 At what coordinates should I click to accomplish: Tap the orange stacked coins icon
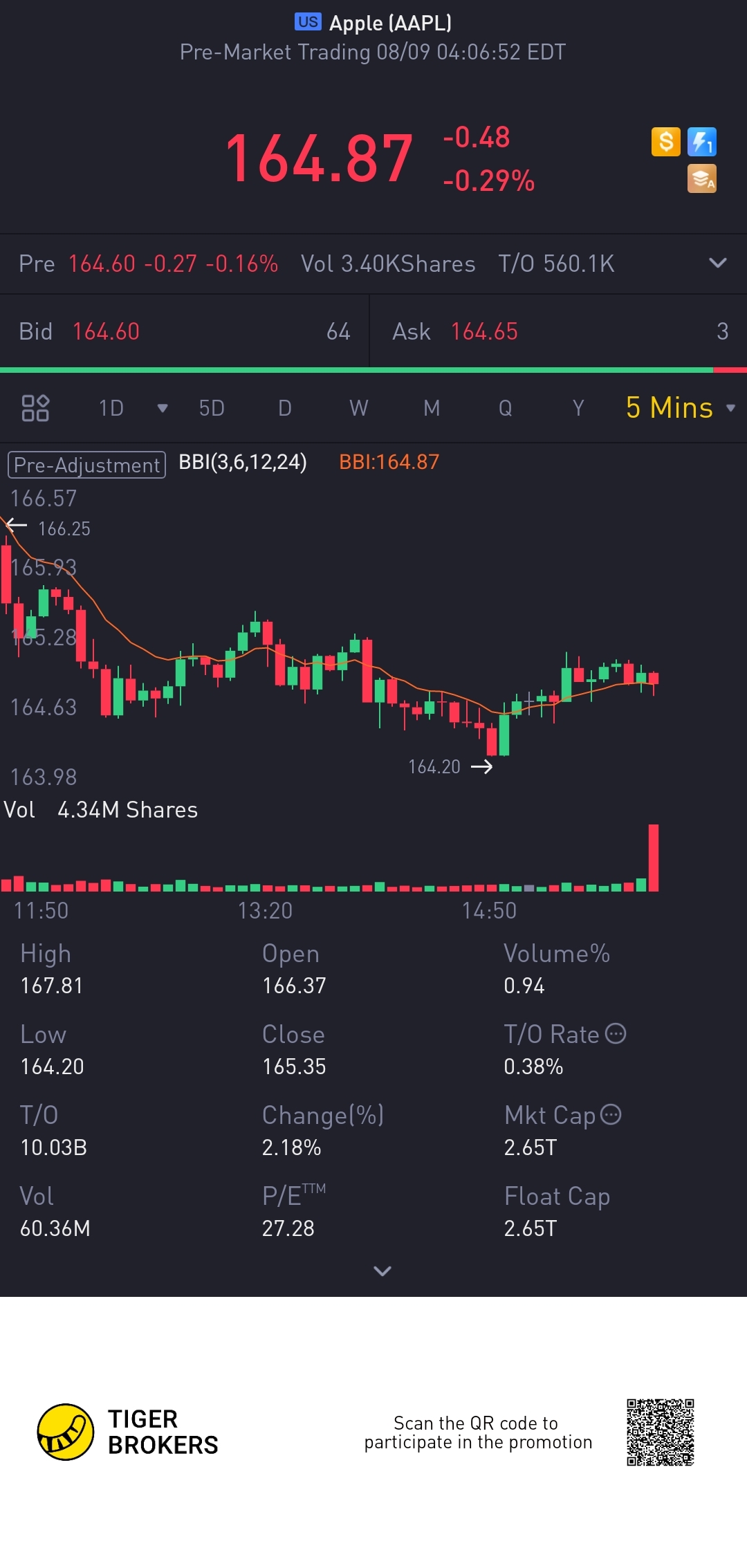coord(701,179)
